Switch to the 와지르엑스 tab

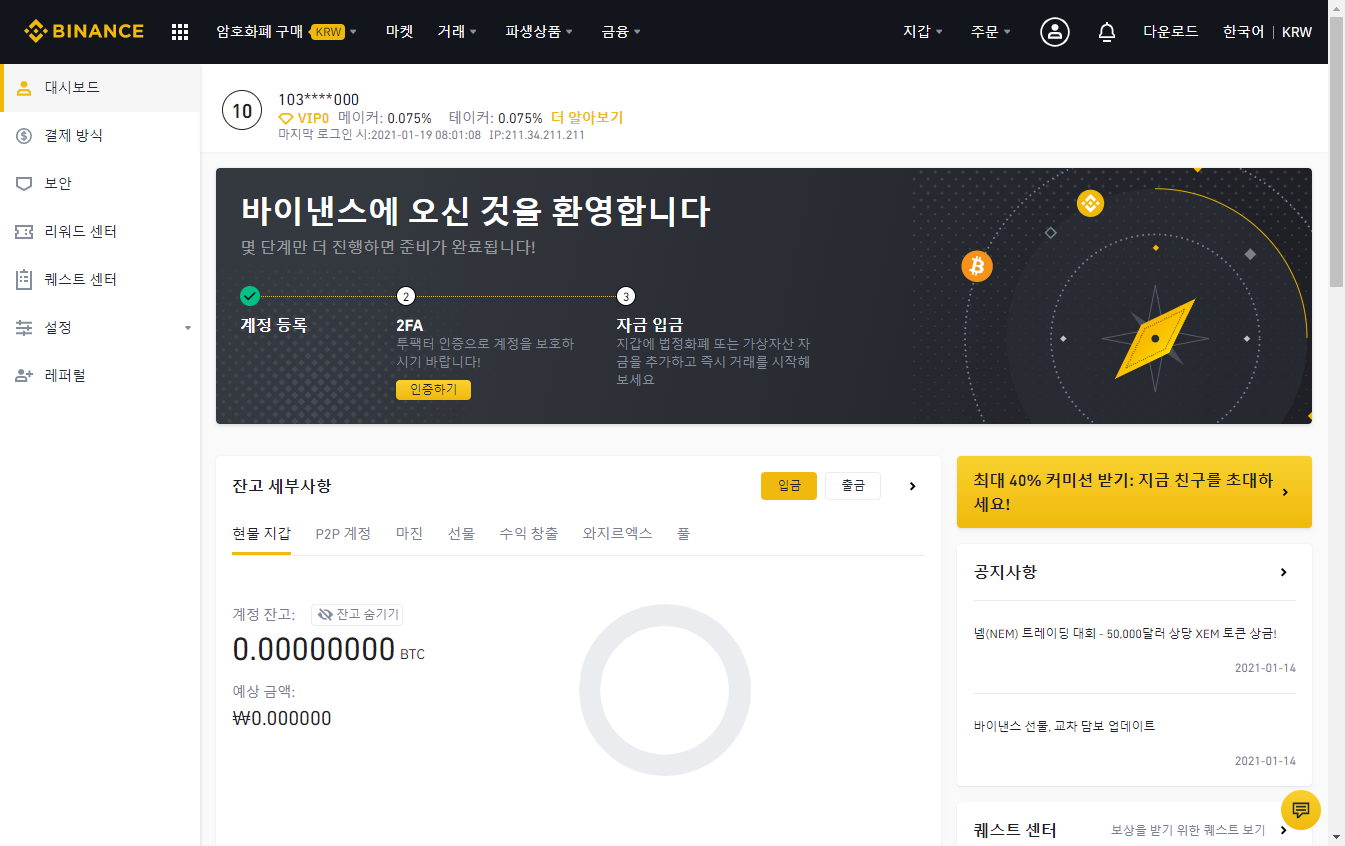(617, 534)
